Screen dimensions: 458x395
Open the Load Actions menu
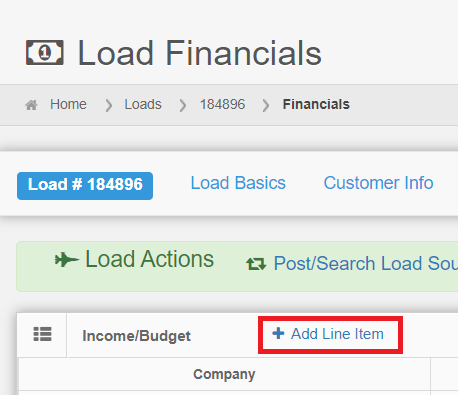pyautogui.click(x=134, y=259)
